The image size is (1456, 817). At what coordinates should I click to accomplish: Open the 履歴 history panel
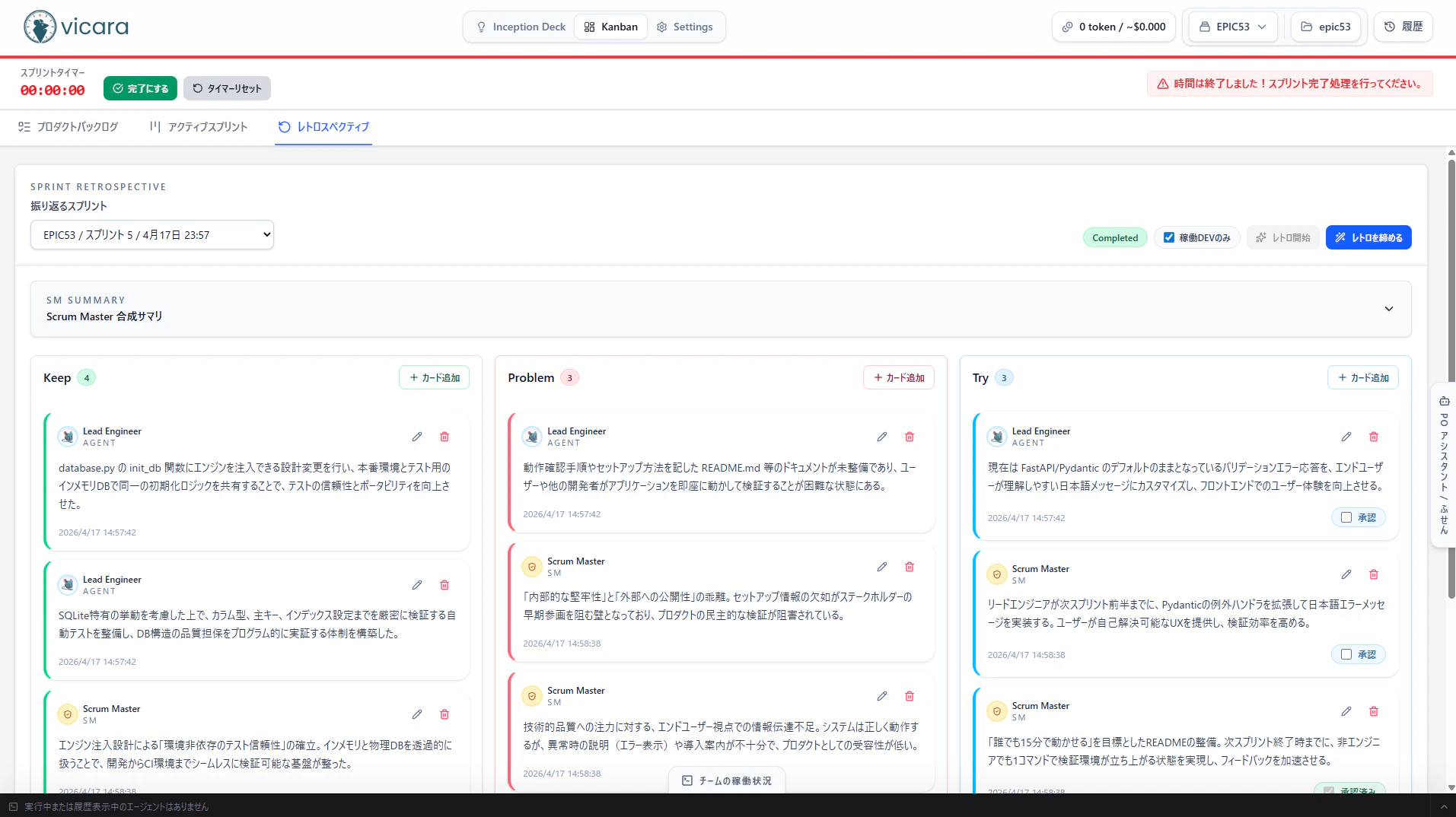click(1403, 27)
